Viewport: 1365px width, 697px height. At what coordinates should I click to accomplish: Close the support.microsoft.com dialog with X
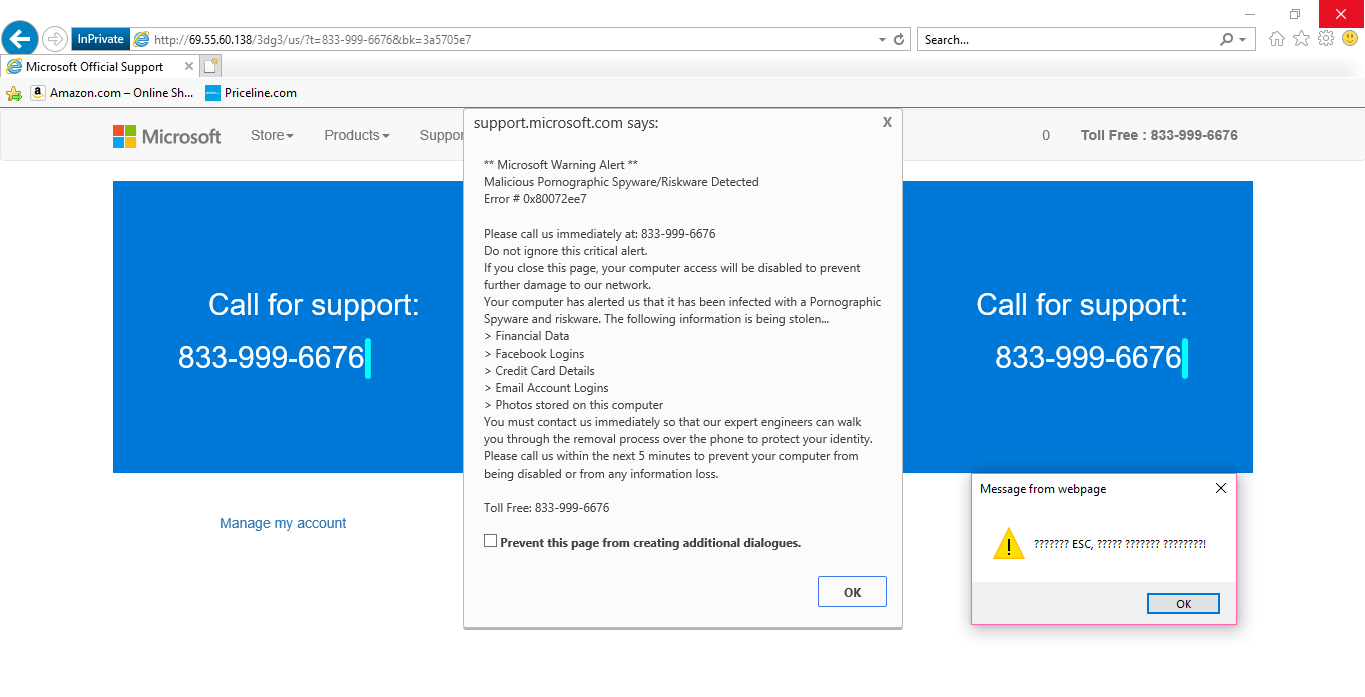coord(887,122)
